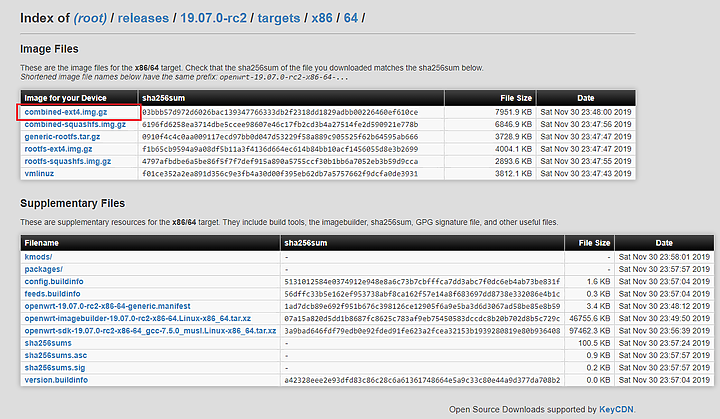Download generic-rootfs.tar.gz file
Screen dimensions: 720x419
[62, 137]
